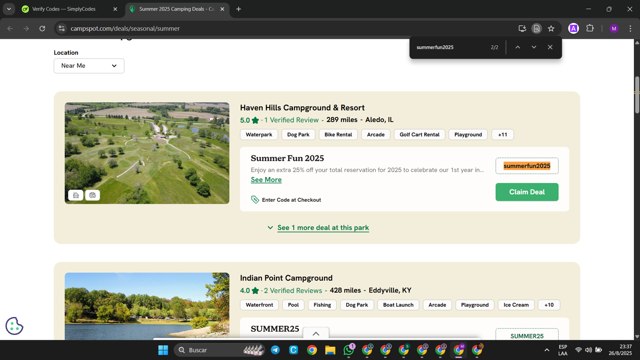Open the blue C app in taskbar
This screenshot has width=640, height=360.
293,350
